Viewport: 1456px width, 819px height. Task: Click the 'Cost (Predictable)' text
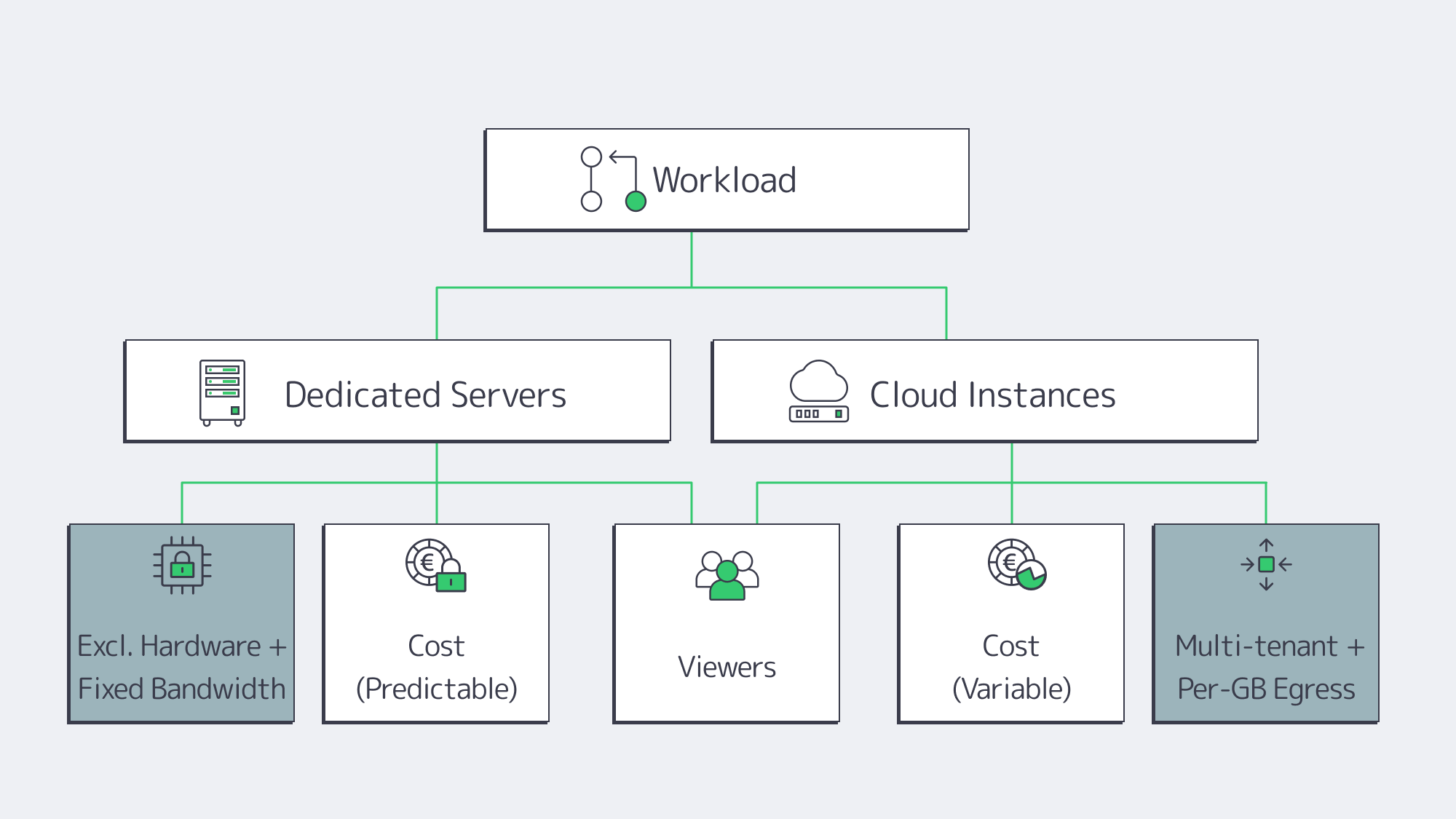coord(437,667)
